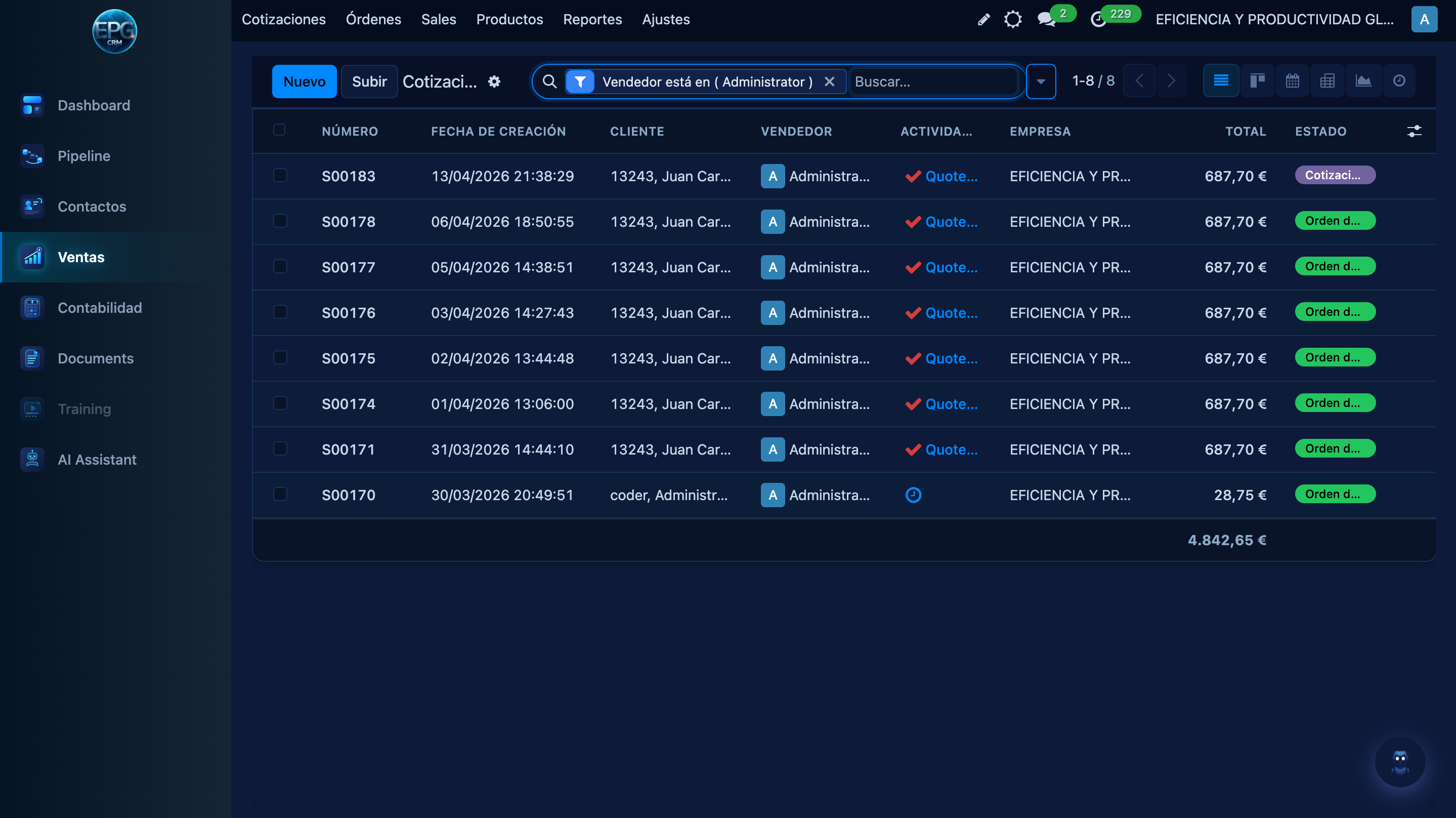Open the Graph view
Image resolution: width=1456 pixels, height=818 pixels.
[x=1363, y=81]
